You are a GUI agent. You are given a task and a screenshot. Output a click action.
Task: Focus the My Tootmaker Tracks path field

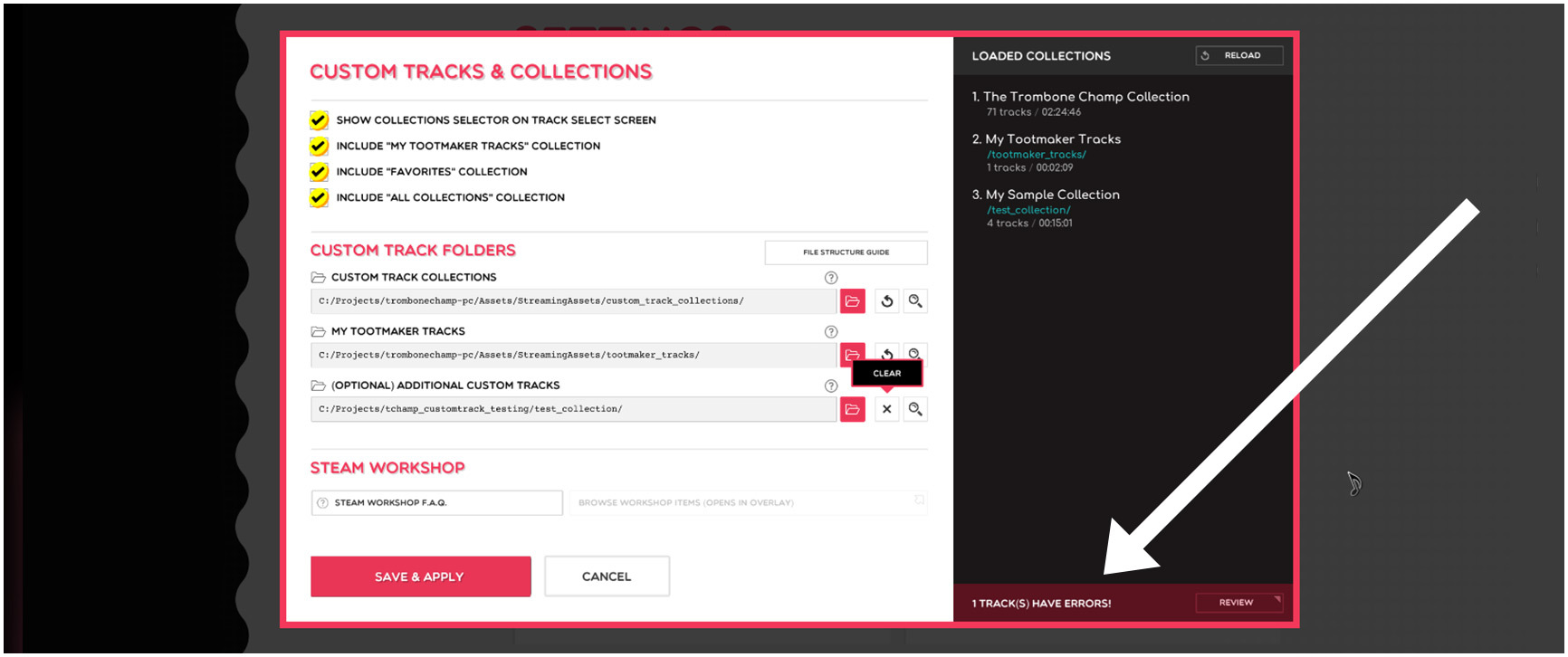(574, 356)
